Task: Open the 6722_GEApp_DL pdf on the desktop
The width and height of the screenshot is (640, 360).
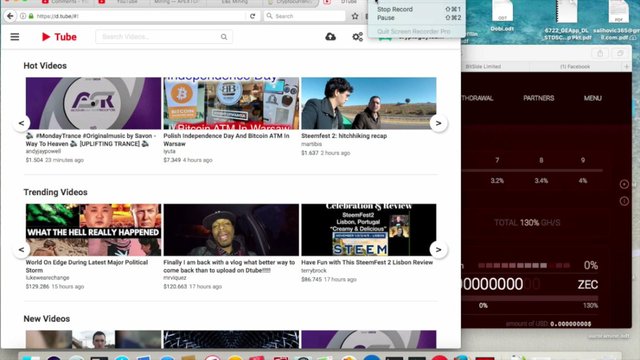Action: [x=567, y=20]
